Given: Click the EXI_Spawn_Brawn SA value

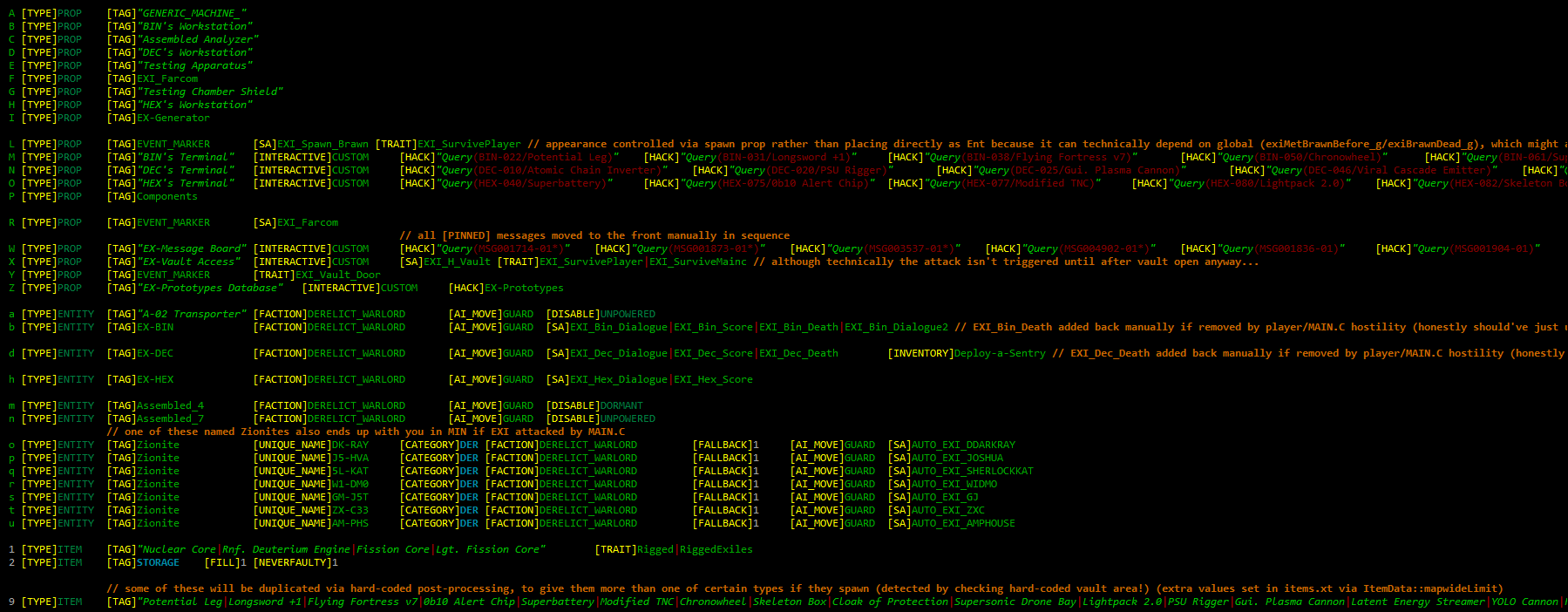Looking at the screenshot, I should pyautogui.click(x=323, y=144).
